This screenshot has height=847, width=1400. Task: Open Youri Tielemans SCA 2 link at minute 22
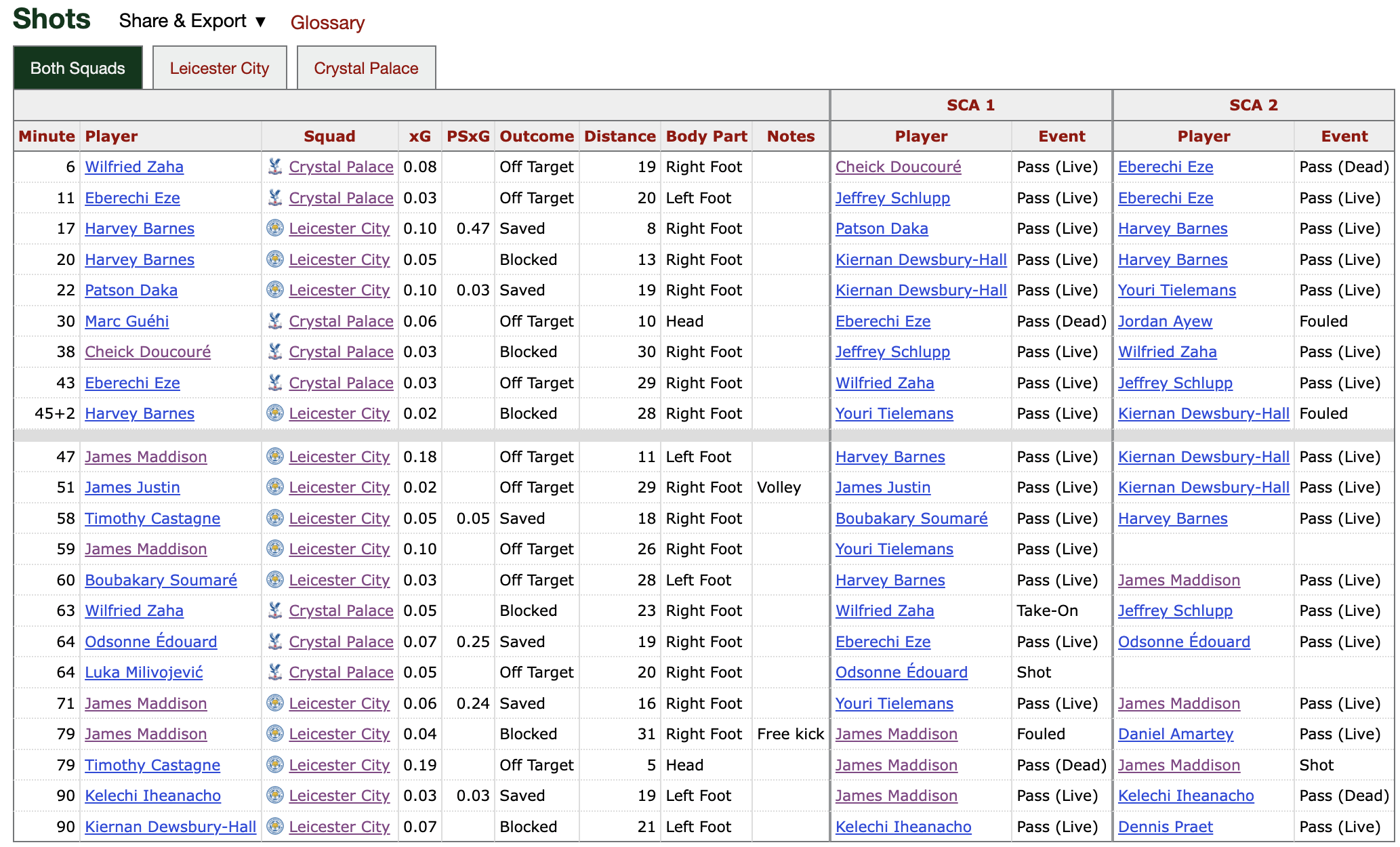point(1176,290)
